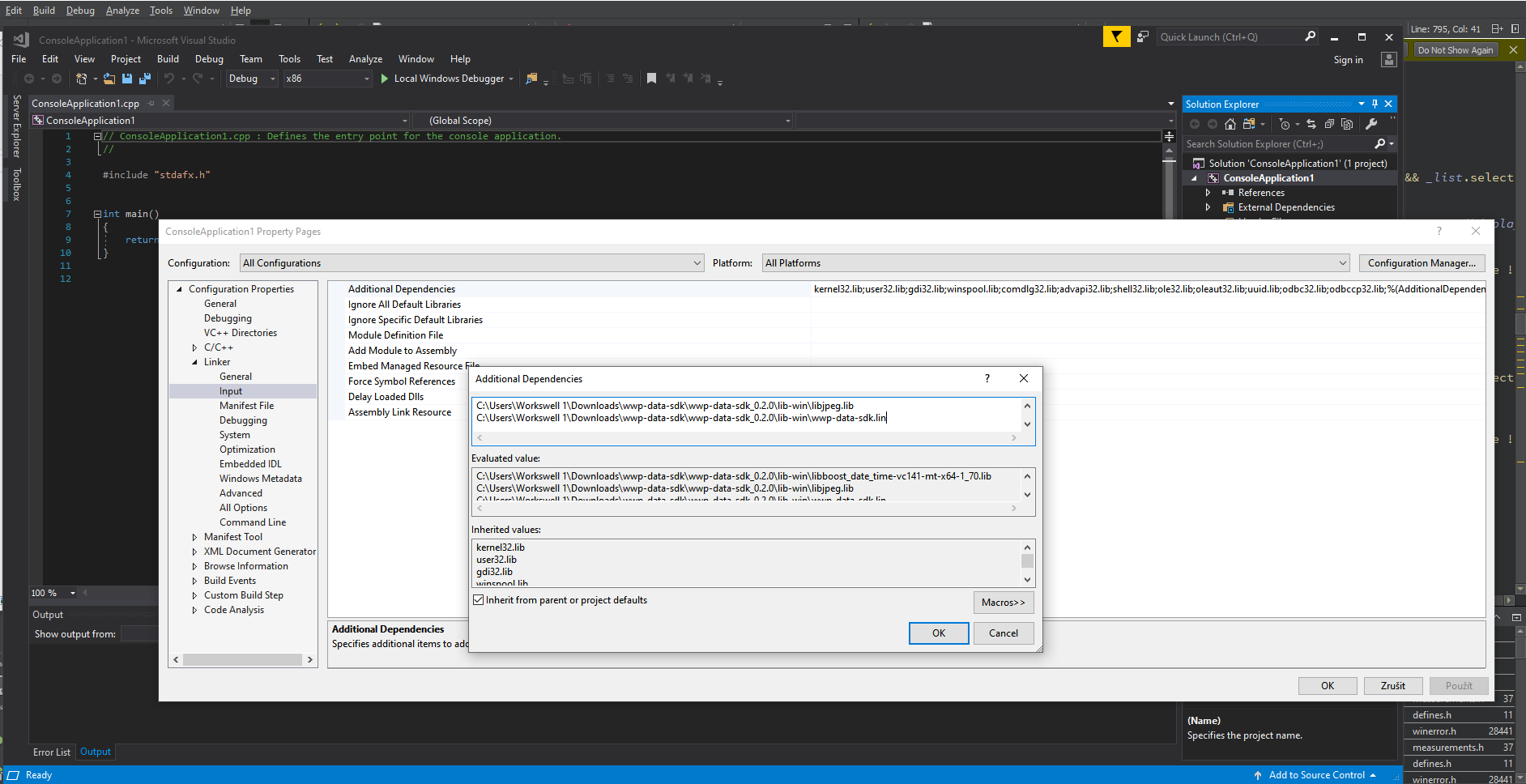Pin the Solution Explorer panel
The width and height of the screenshot is (1526, 784).
click(1375, 104)
